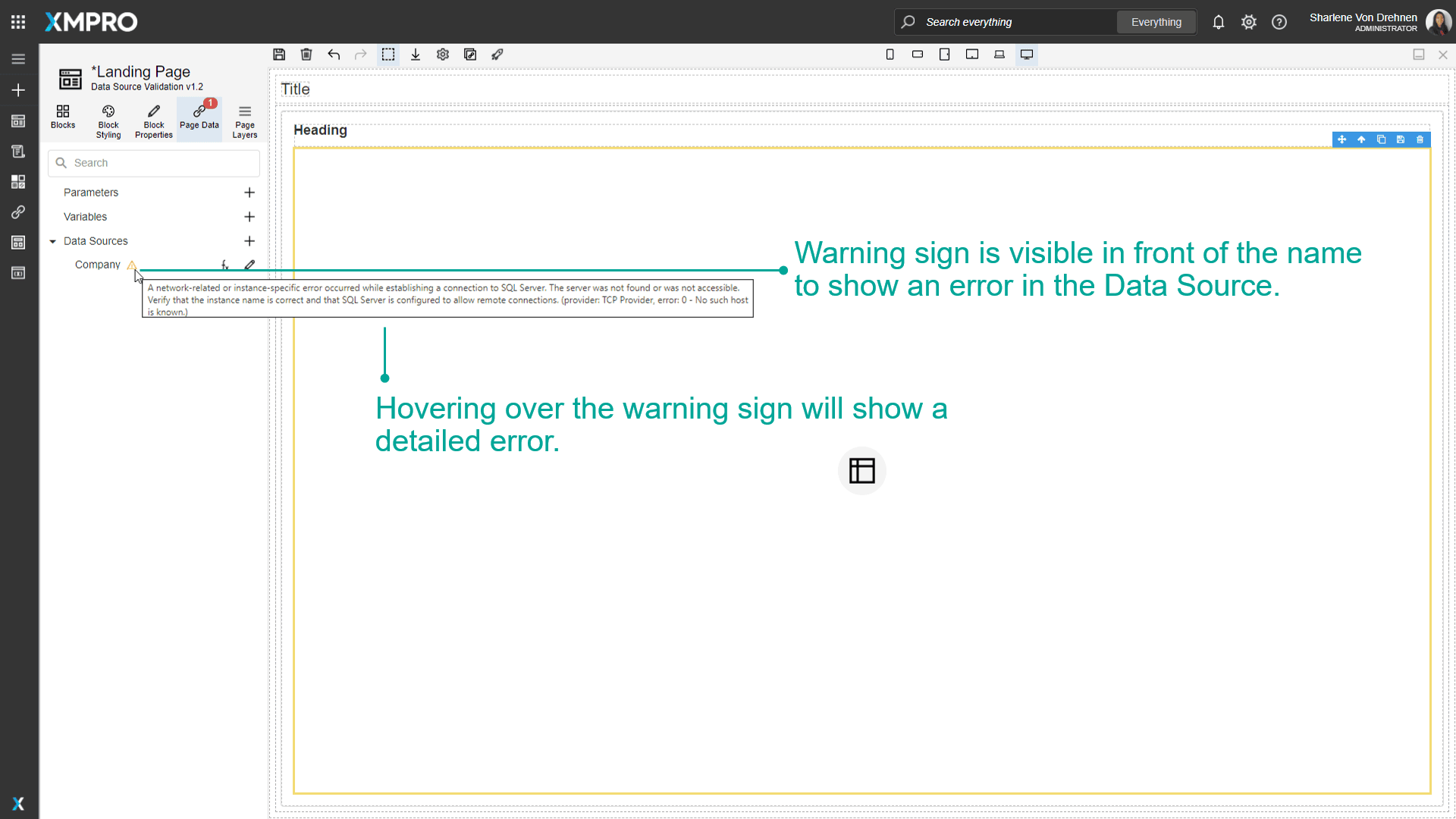Delete using the trash icon
This screenshot has width=1456, height=819.
point(306,55)
